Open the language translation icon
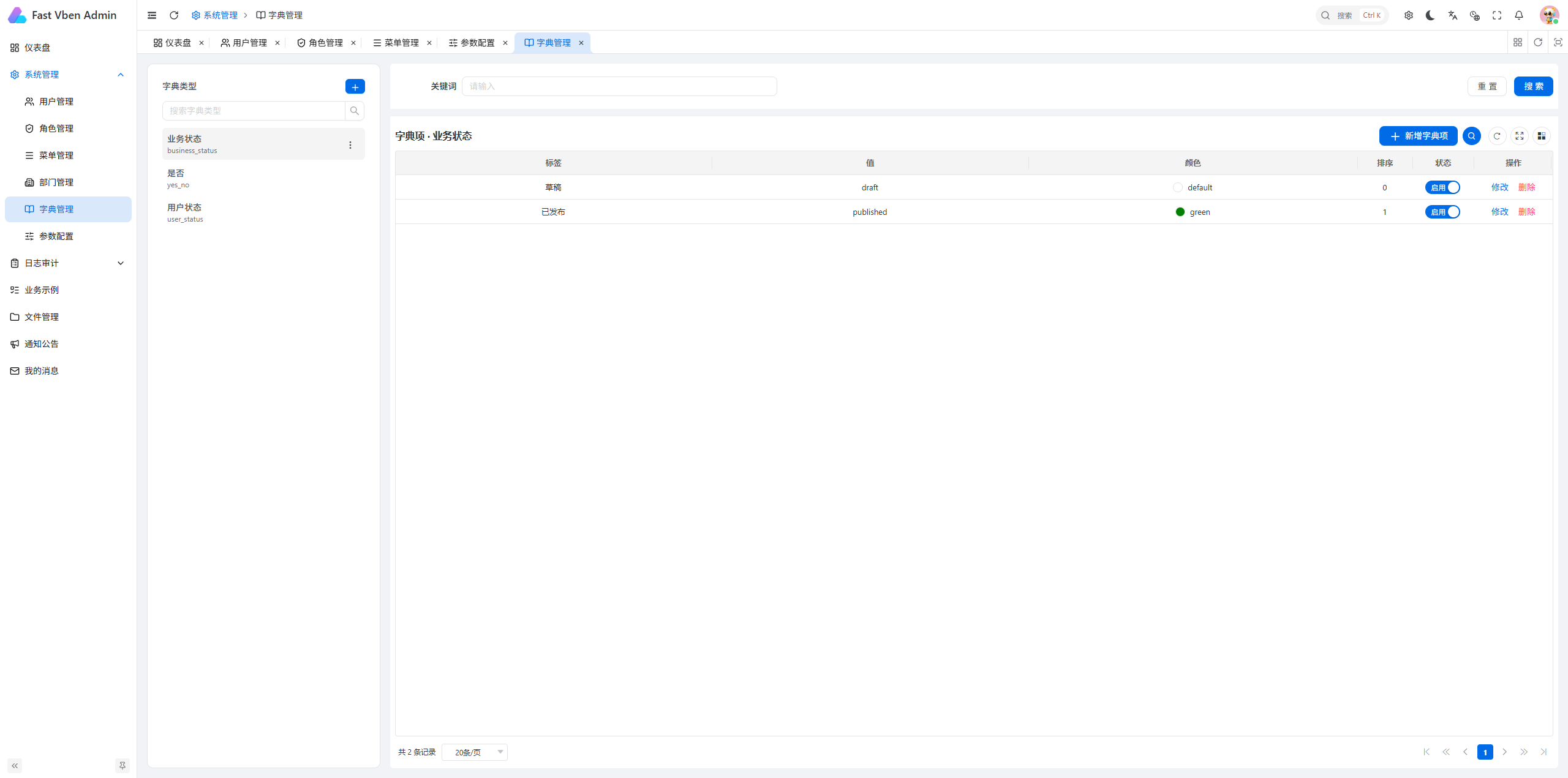This screenshot has width=1568, height=778. click(1453, 15)
